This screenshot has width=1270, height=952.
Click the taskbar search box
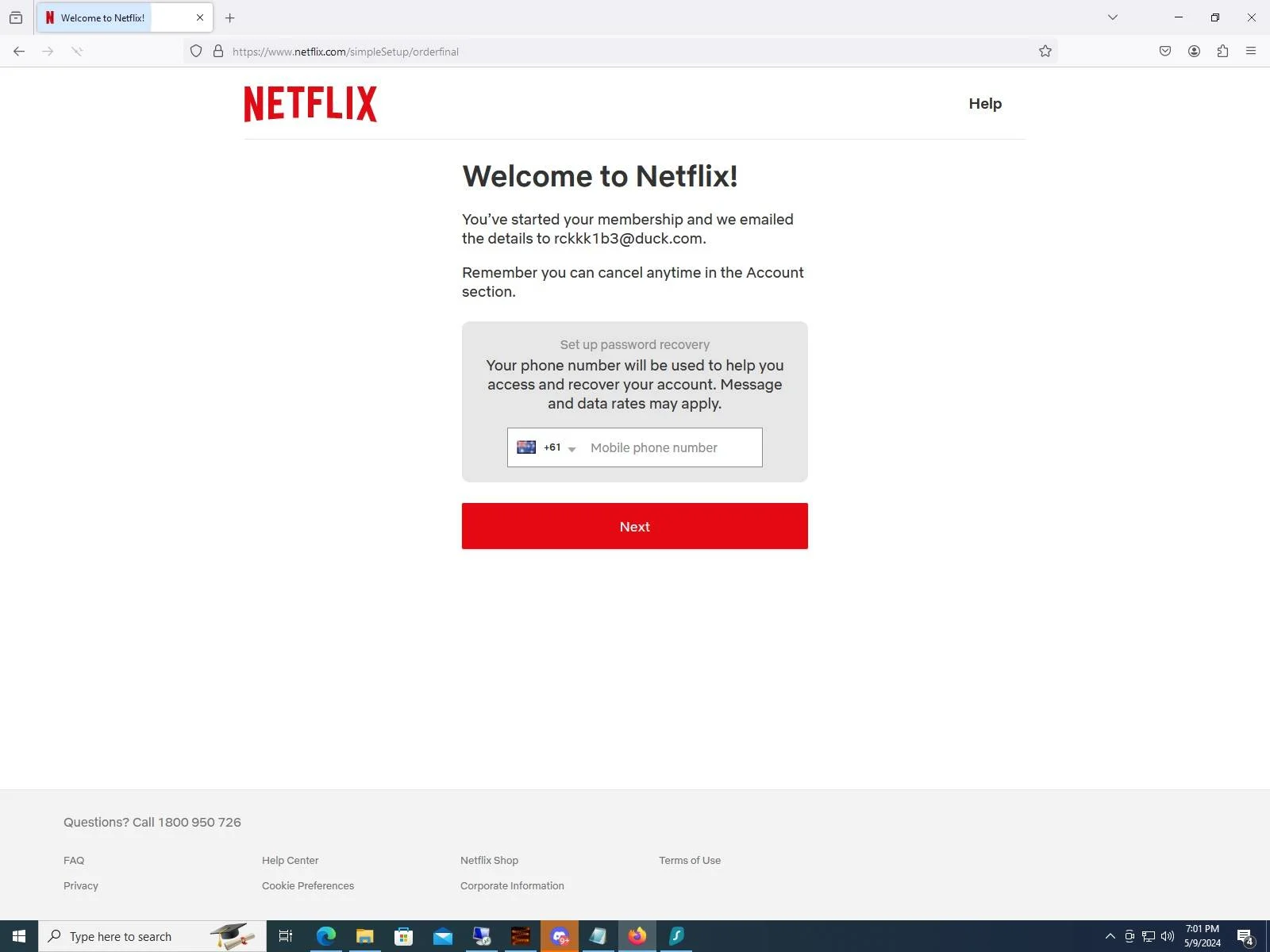(152, 936)
